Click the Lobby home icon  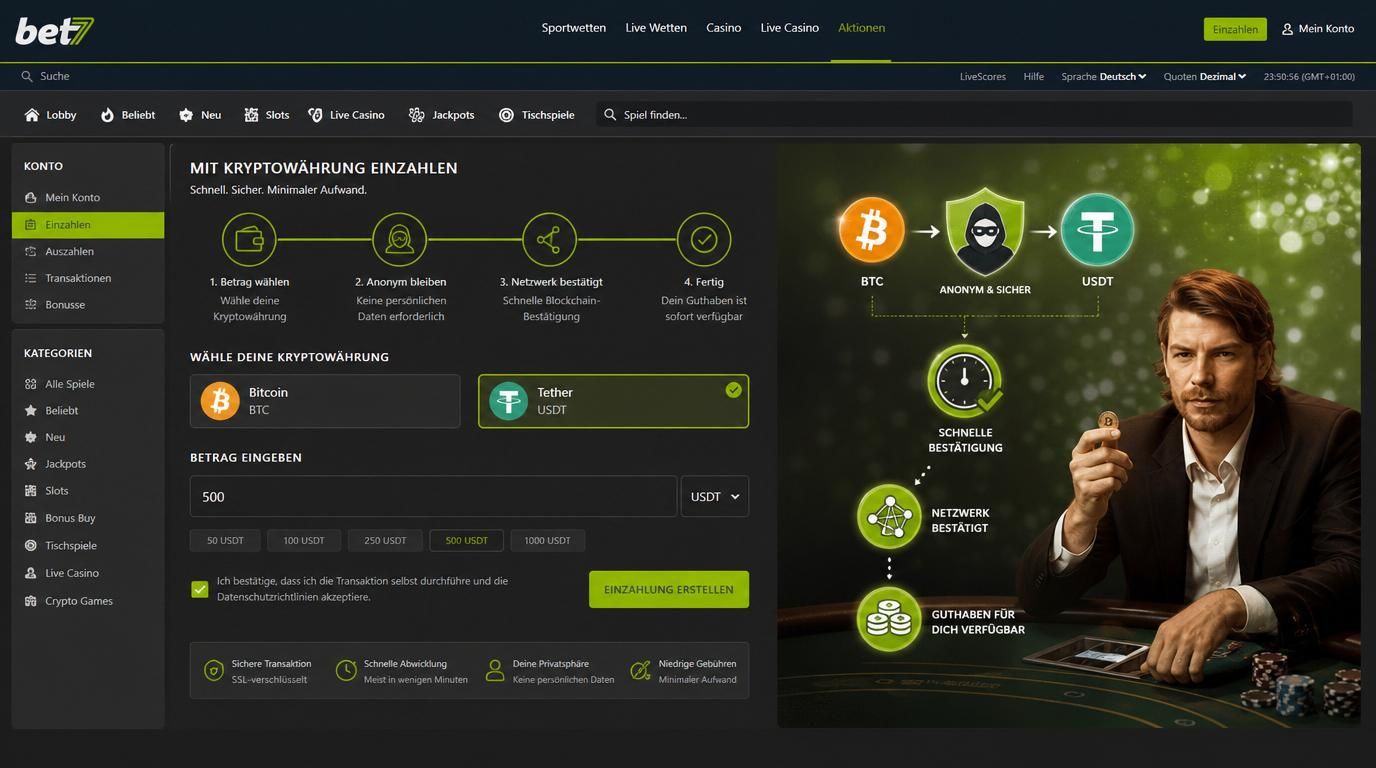click(x=32, y=115)
